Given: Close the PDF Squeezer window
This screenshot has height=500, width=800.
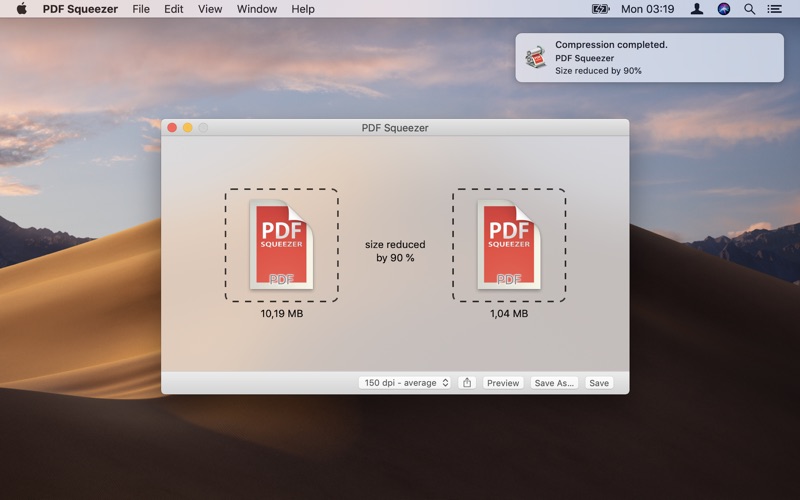Looking at the screenshot, I should coord(172,128).
